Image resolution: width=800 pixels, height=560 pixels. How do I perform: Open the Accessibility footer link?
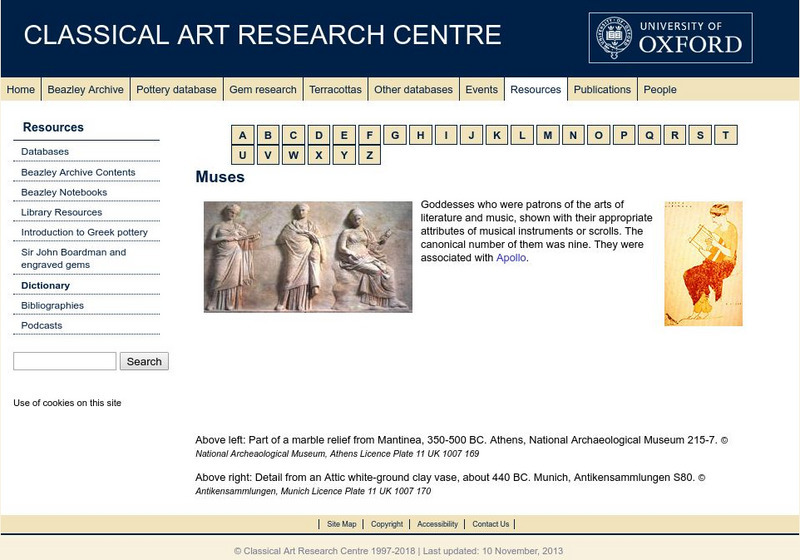point(437,524)
